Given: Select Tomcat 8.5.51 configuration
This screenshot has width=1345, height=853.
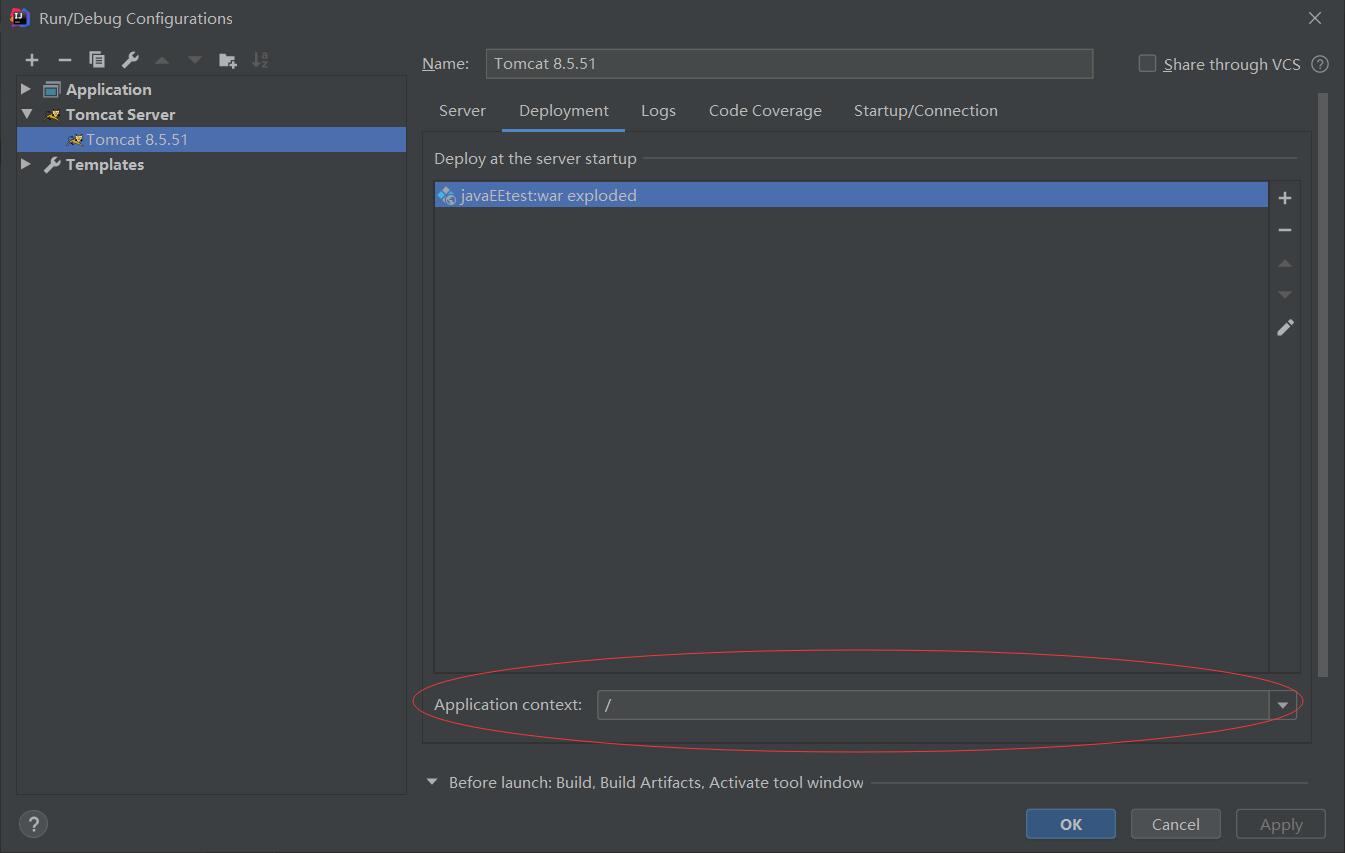Looking at the screenshot, I should (x=211, y=139).
